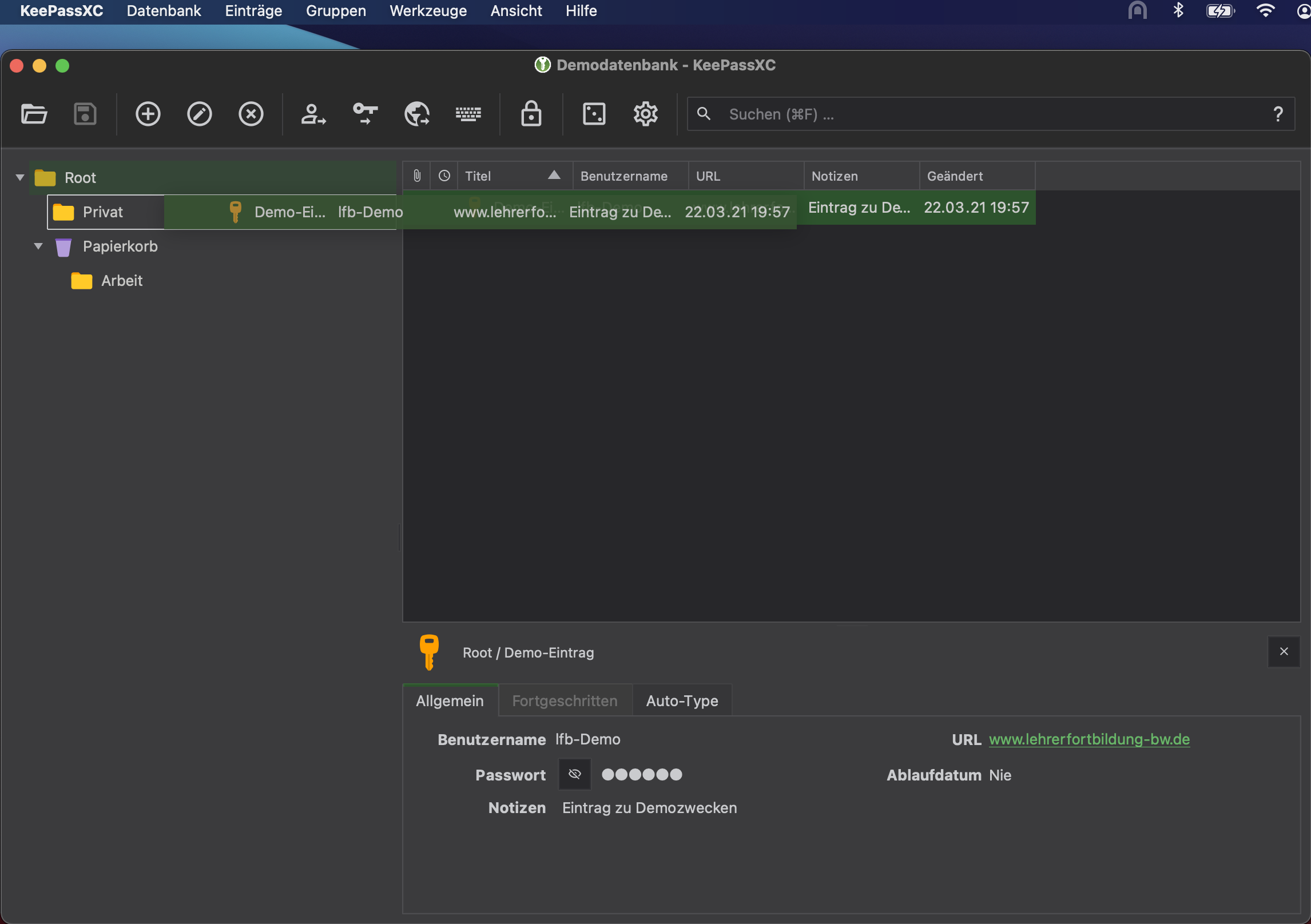Click the open database folder icon

(34, 114)
